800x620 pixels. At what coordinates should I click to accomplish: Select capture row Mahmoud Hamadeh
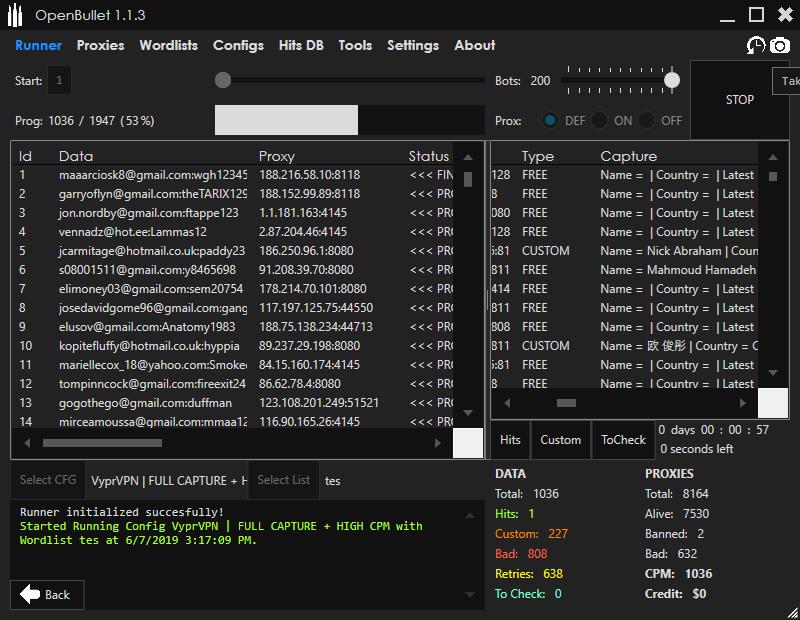[x=624, y=269]
